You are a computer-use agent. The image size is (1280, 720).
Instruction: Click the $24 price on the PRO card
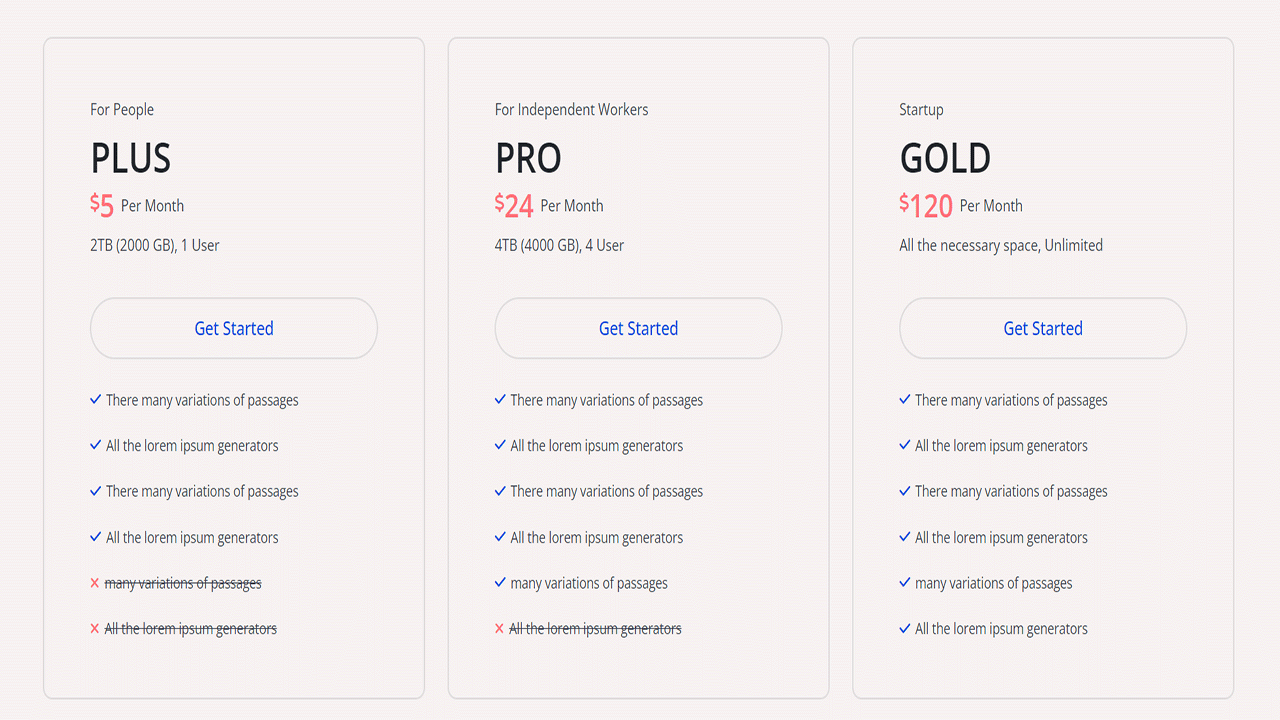(x=514, y=204)
